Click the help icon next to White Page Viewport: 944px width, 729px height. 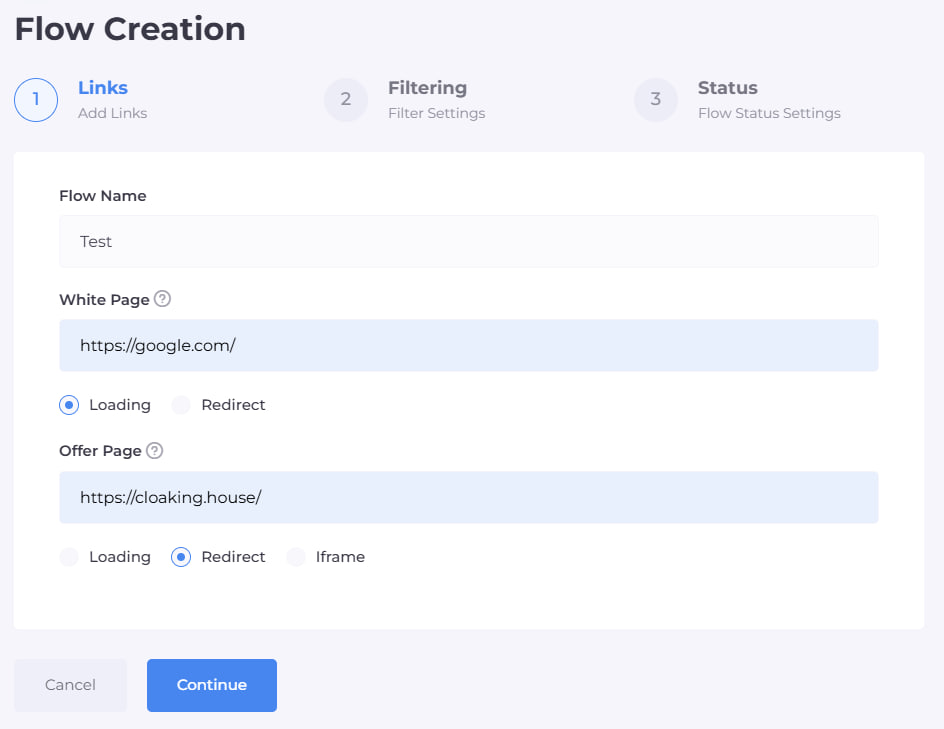tap(163, 299)
